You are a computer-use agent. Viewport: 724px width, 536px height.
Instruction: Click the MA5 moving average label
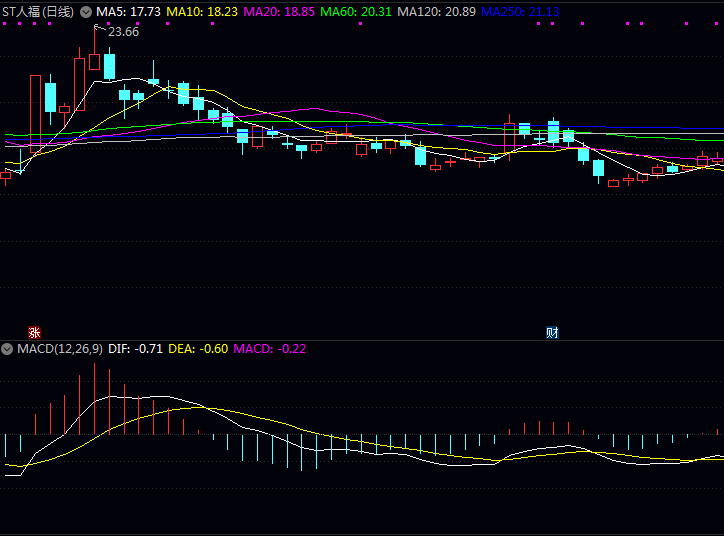point(129,12)
